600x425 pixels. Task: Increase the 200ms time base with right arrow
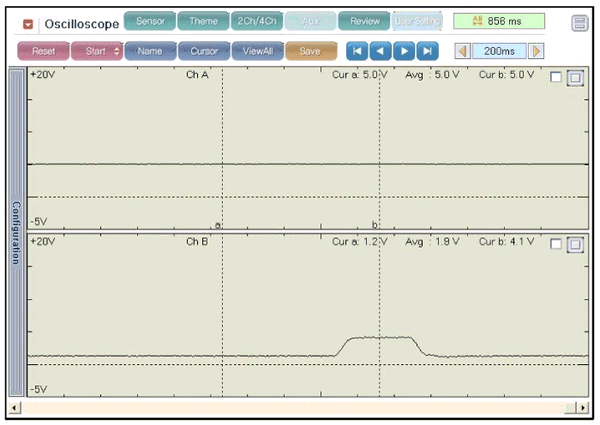pos(537,50)
